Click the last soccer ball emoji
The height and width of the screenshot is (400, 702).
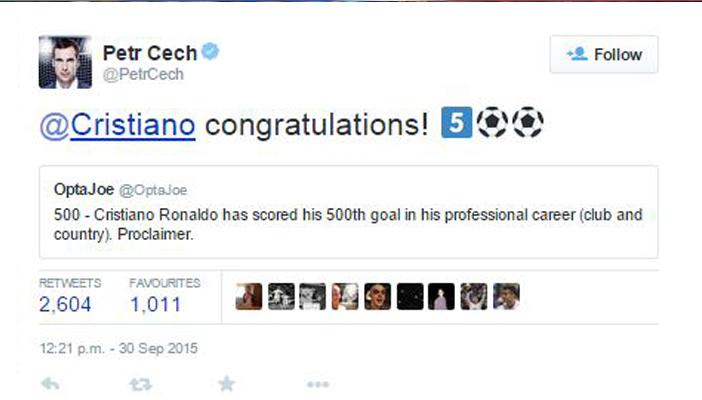tap(526, 124)
